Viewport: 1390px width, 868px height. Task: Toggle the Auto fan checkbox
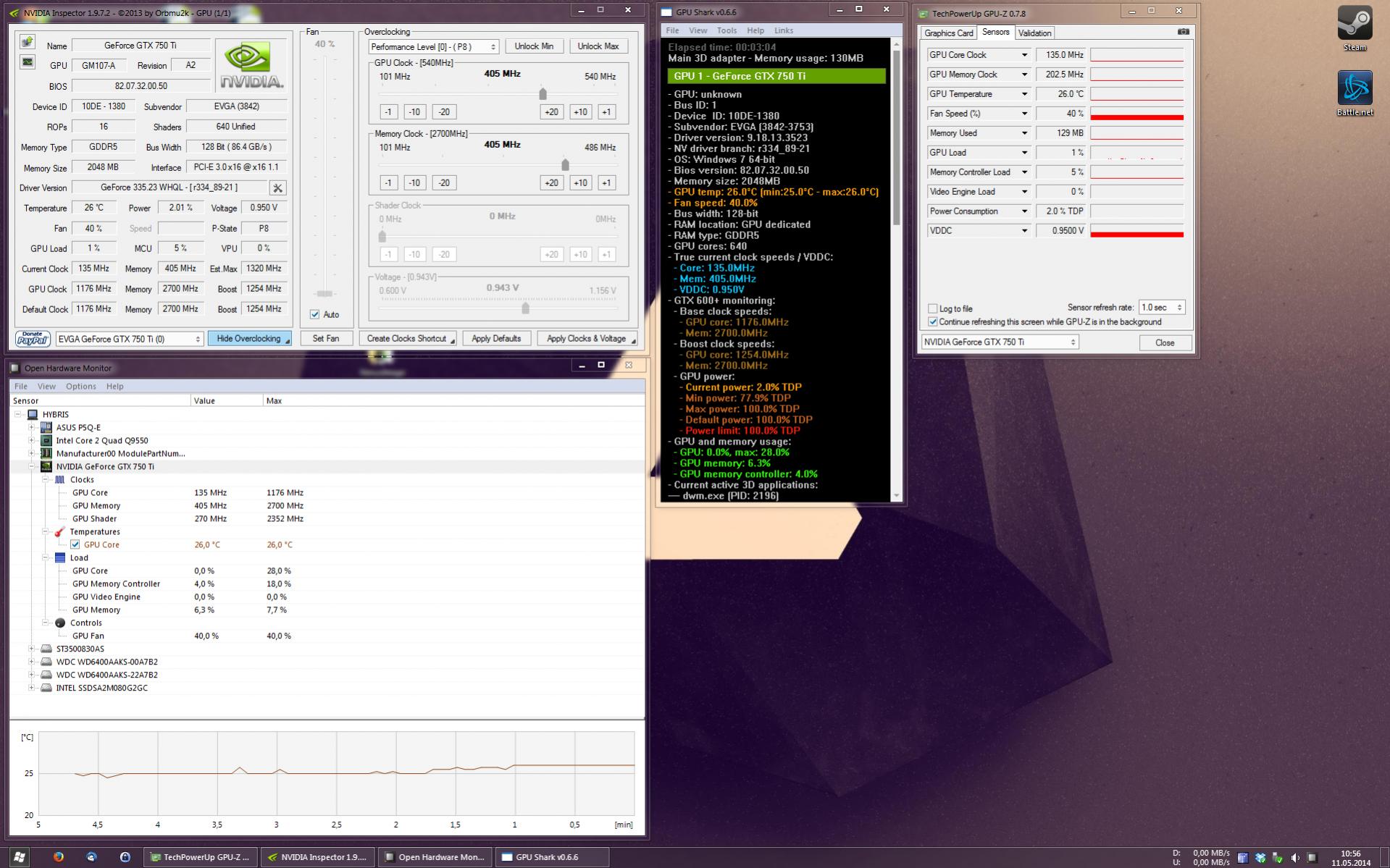coord(315,314)
